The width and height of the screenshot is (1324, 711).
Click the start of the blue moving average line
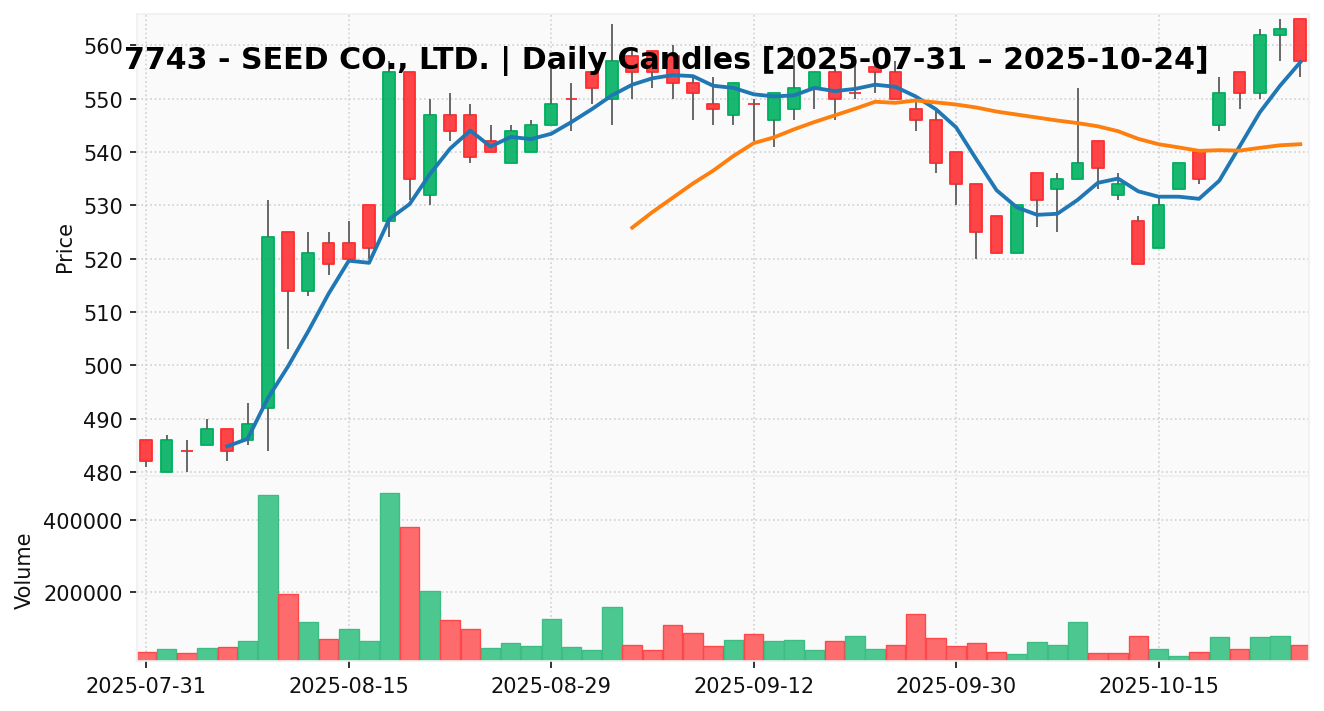pos(227,446)
